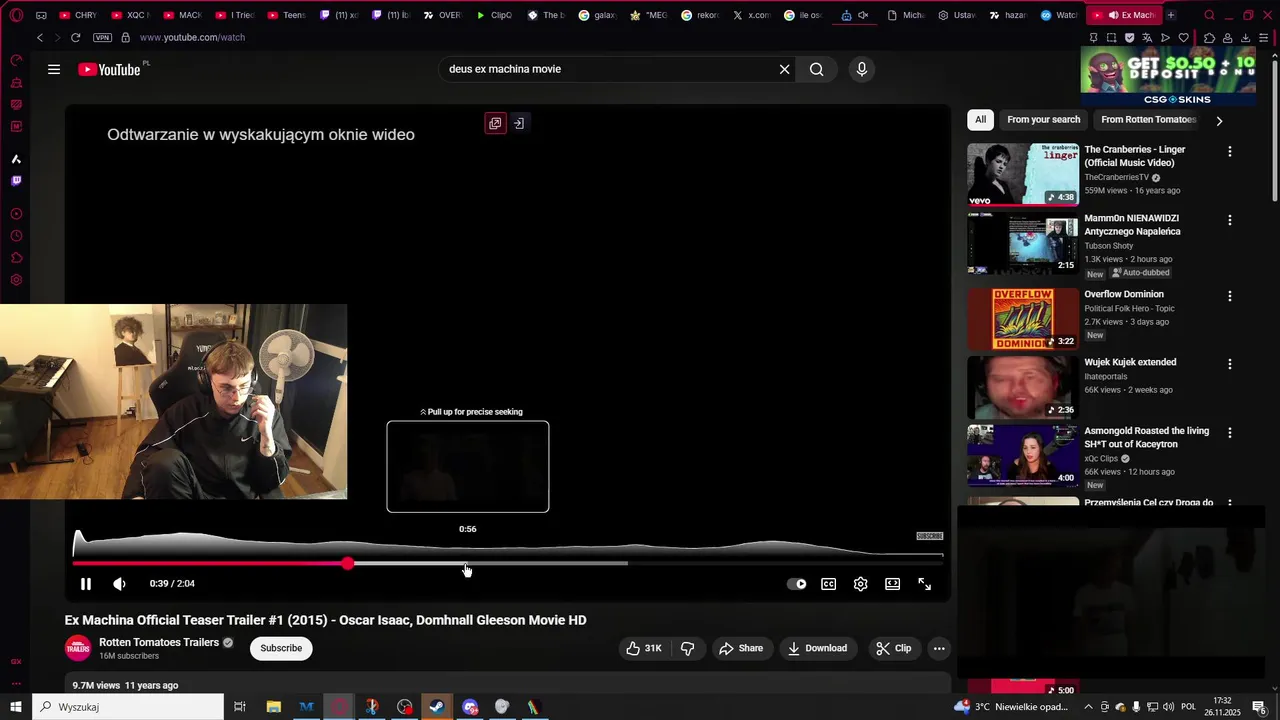The width and height of the screenshot is (1280, 720).
Task: Share the video
Action: pyautogui.click(x=741, y=648)
